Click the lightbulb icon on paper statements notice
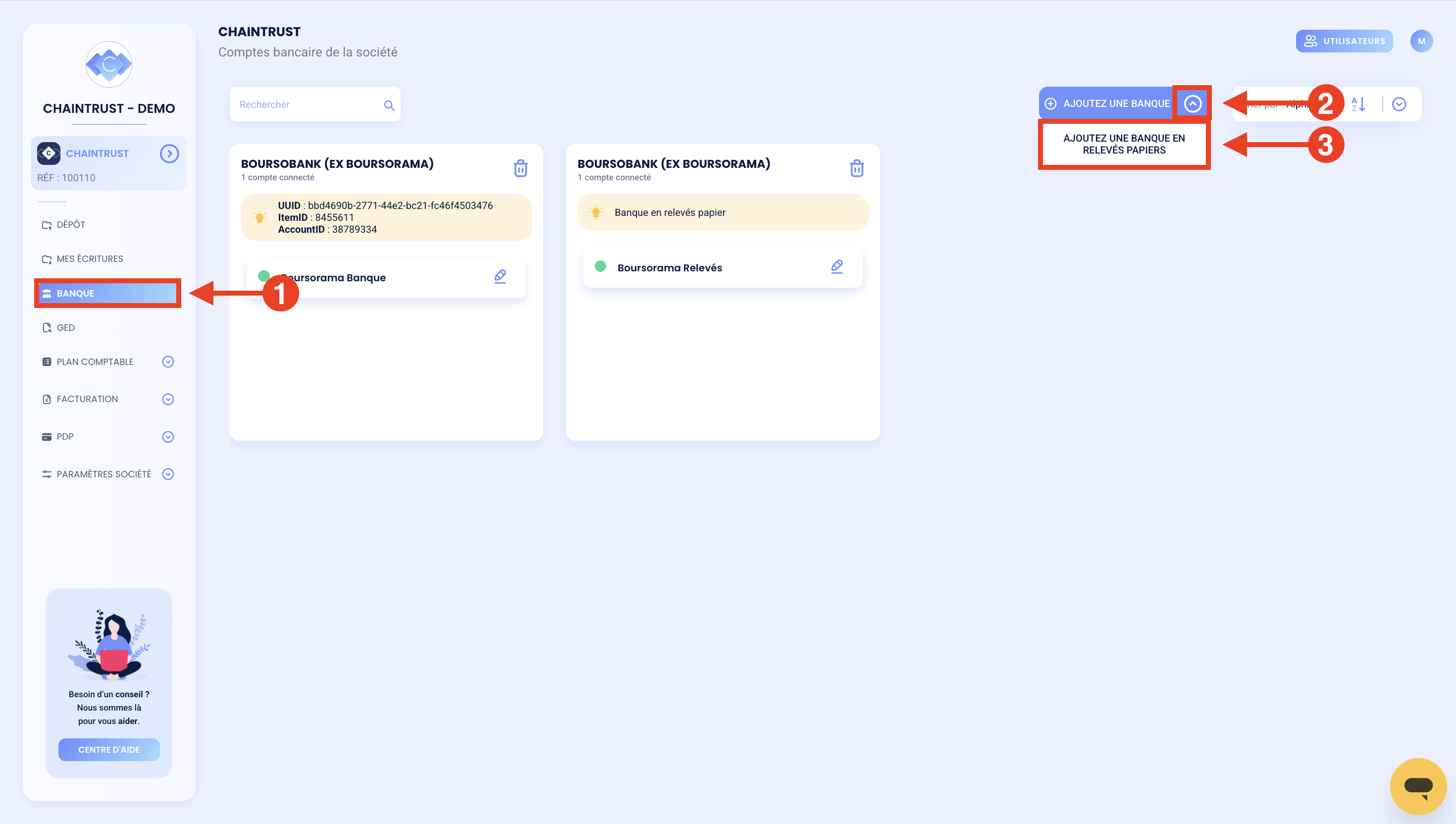Viewport: 1456px width, 824px height. pos(595,213)
